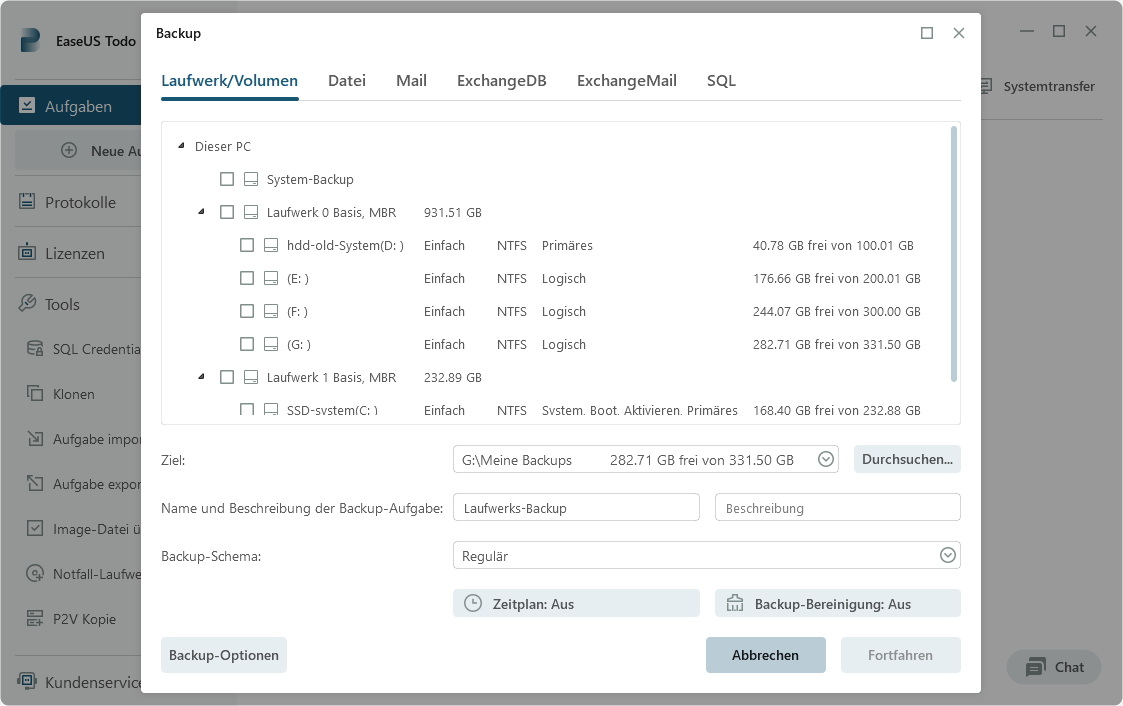
Task: Select the 232.89 GB size text
Action: pos(453,377)
